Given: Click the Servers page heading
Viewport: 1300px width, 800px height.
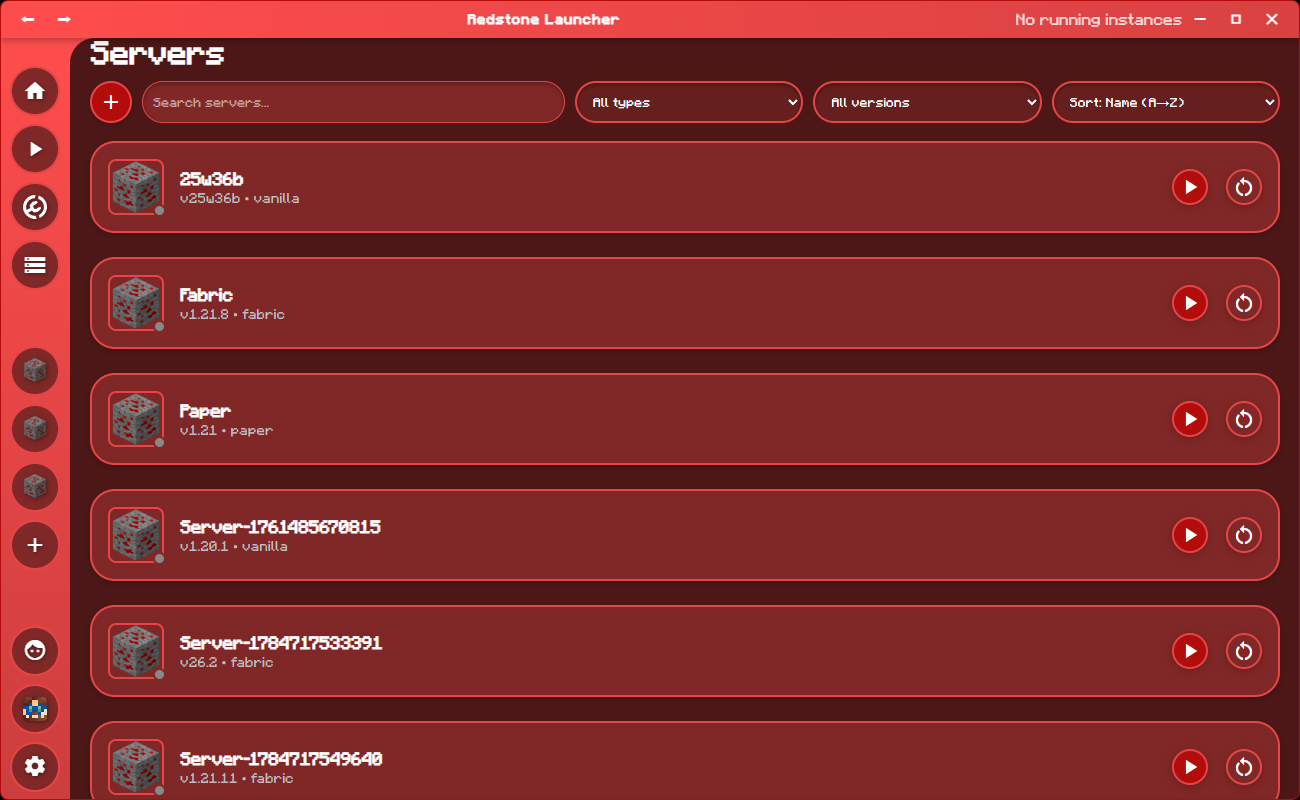Looking at the screenshot, I should (x=157, y=53).
